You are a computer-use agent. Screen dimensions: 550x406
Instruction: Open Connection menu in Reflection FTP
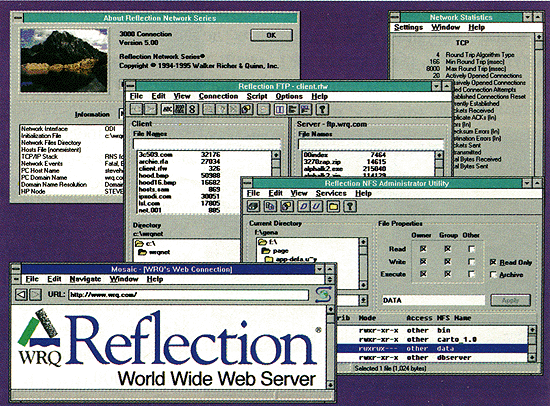218,96
